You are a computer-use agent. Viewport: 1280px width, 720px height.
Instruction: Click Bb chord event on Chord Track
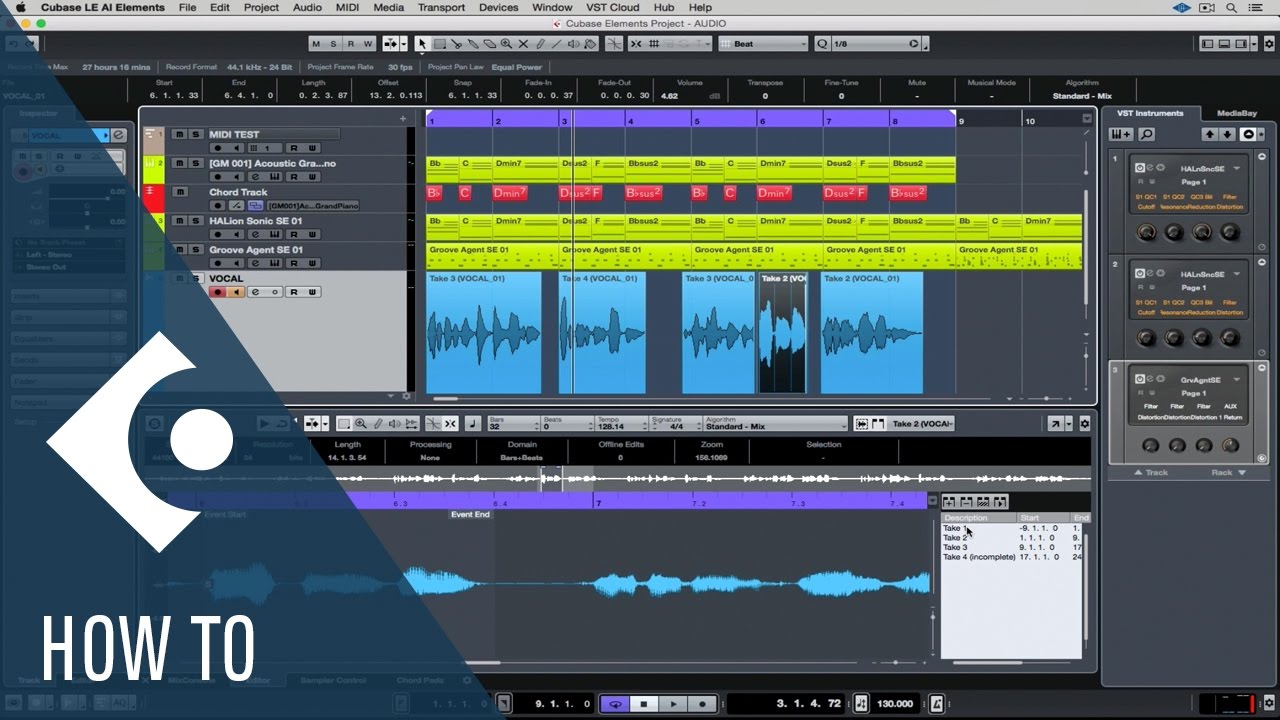point(434,192)
